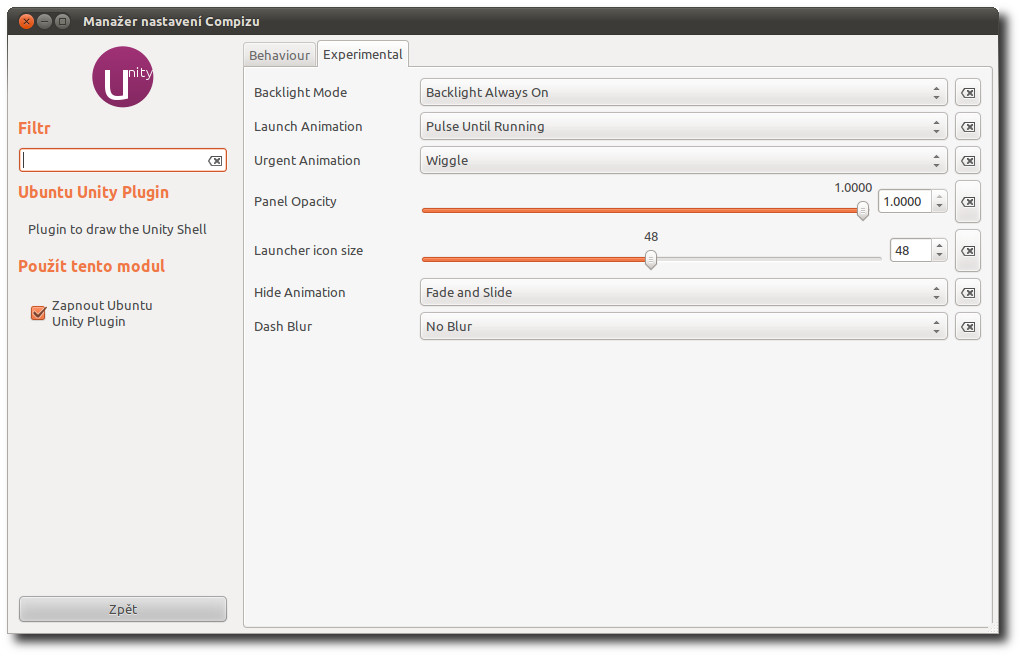Click the 'Urgent Animation' label
The width and height of the screenshot is (1022, 657).
[307, 160]
